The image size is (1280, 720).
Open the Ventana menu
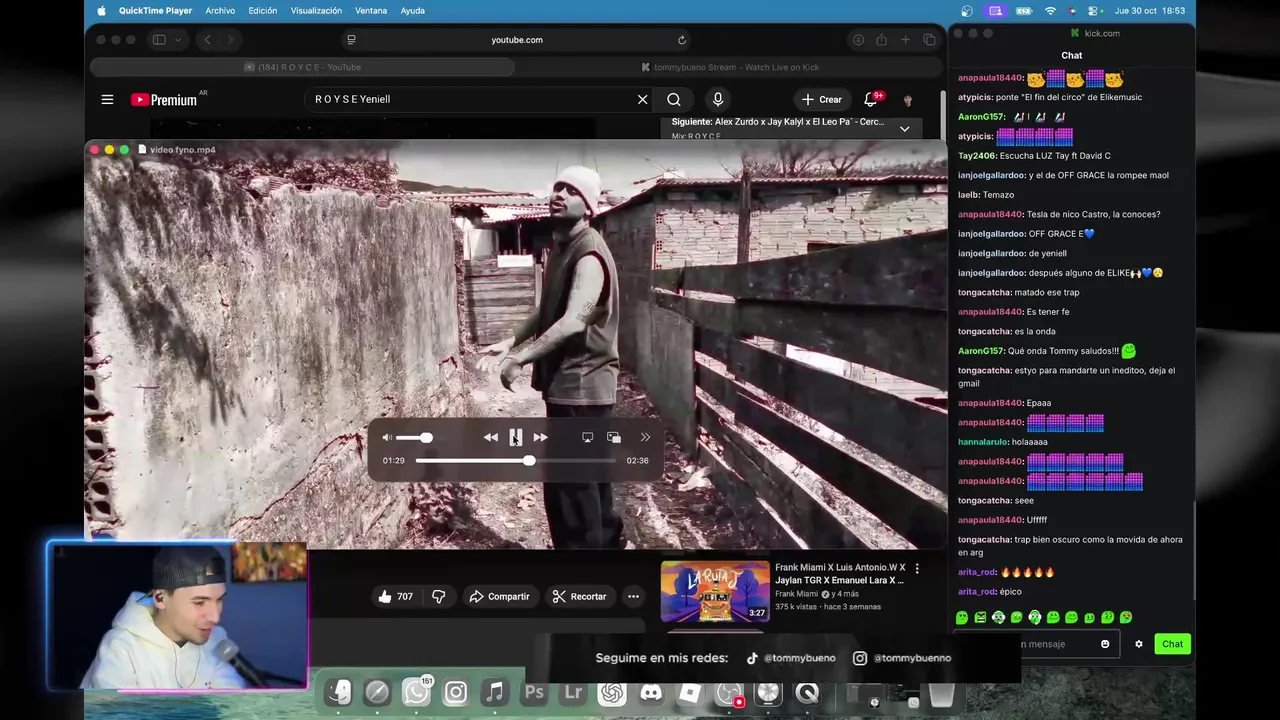pos(371,11)
